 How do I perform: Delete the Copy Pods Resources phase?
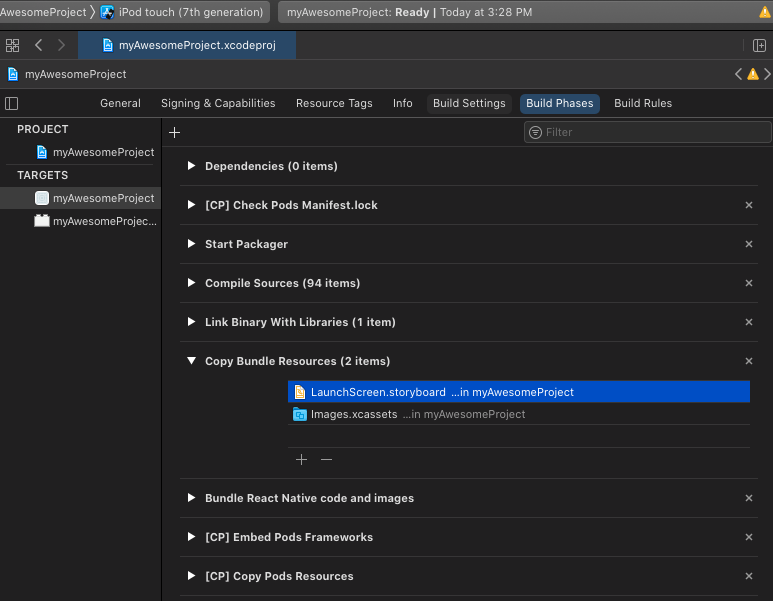[749, 576]
